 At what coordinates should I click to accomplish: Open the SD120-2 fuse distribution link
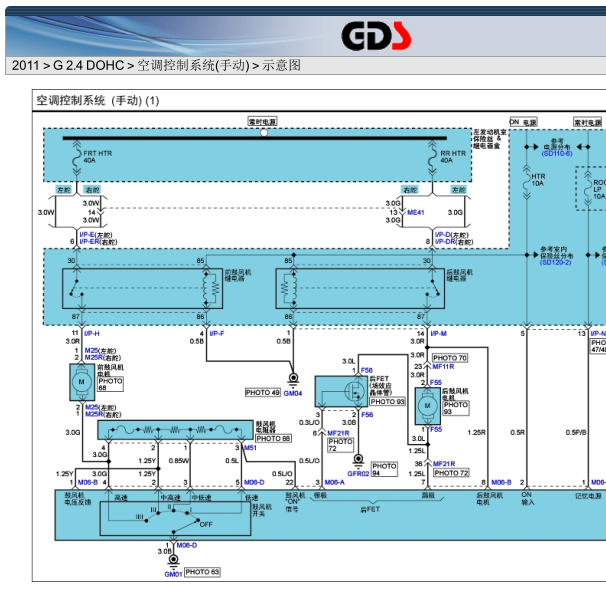tap(555, 262)
